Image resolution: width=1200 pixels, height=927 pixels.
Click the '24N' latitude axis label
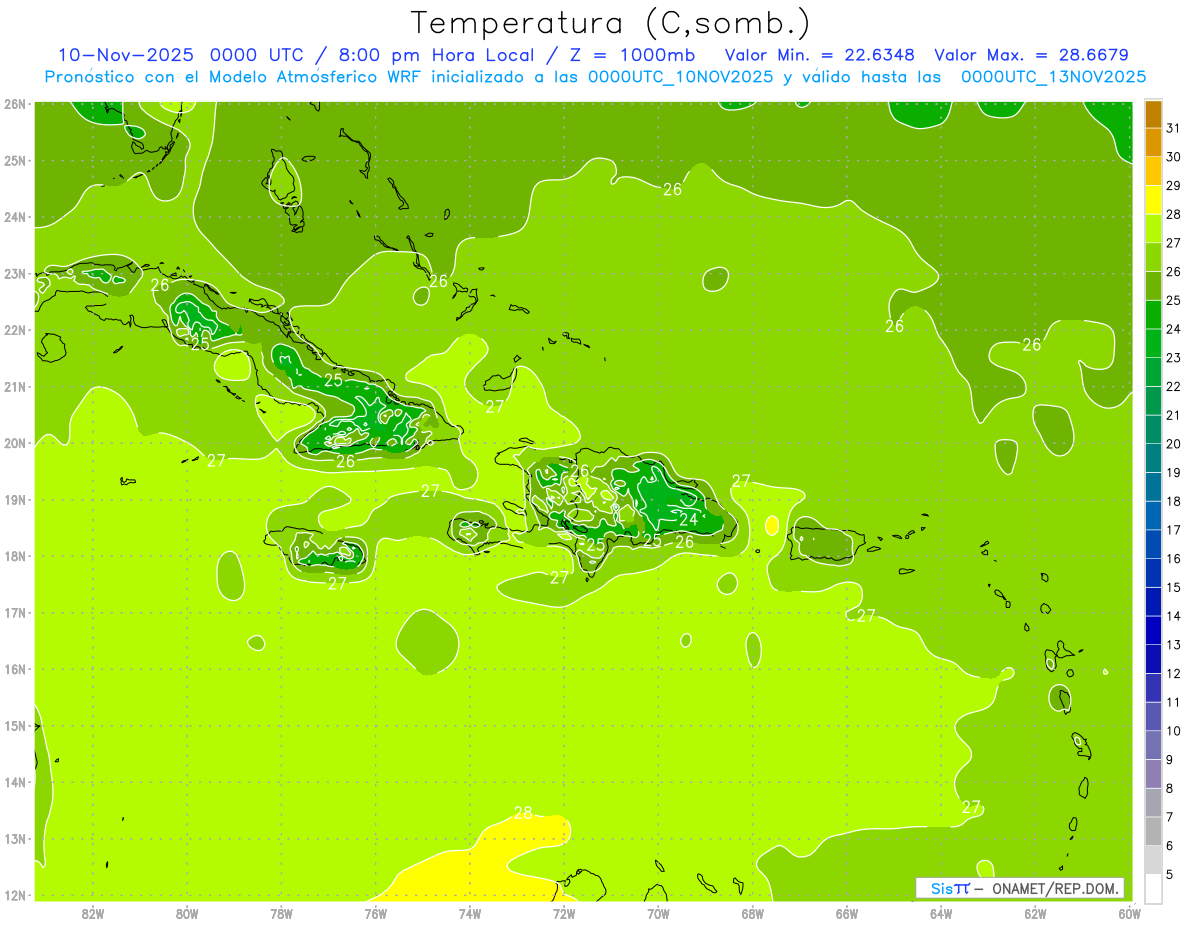pyautogui.click(x=15, y=217)
